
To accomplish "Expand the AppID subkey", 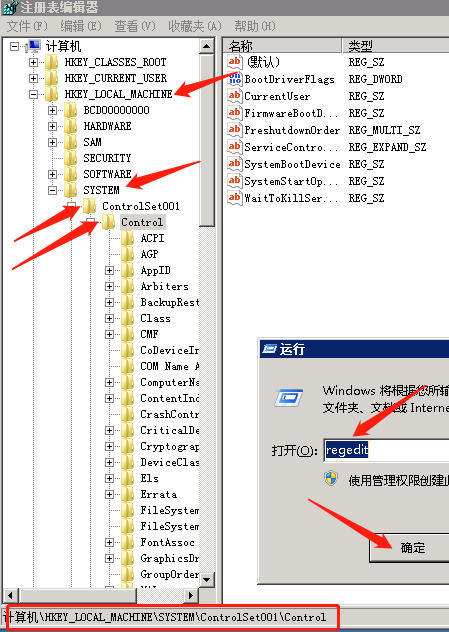I will tap(109, 270).
